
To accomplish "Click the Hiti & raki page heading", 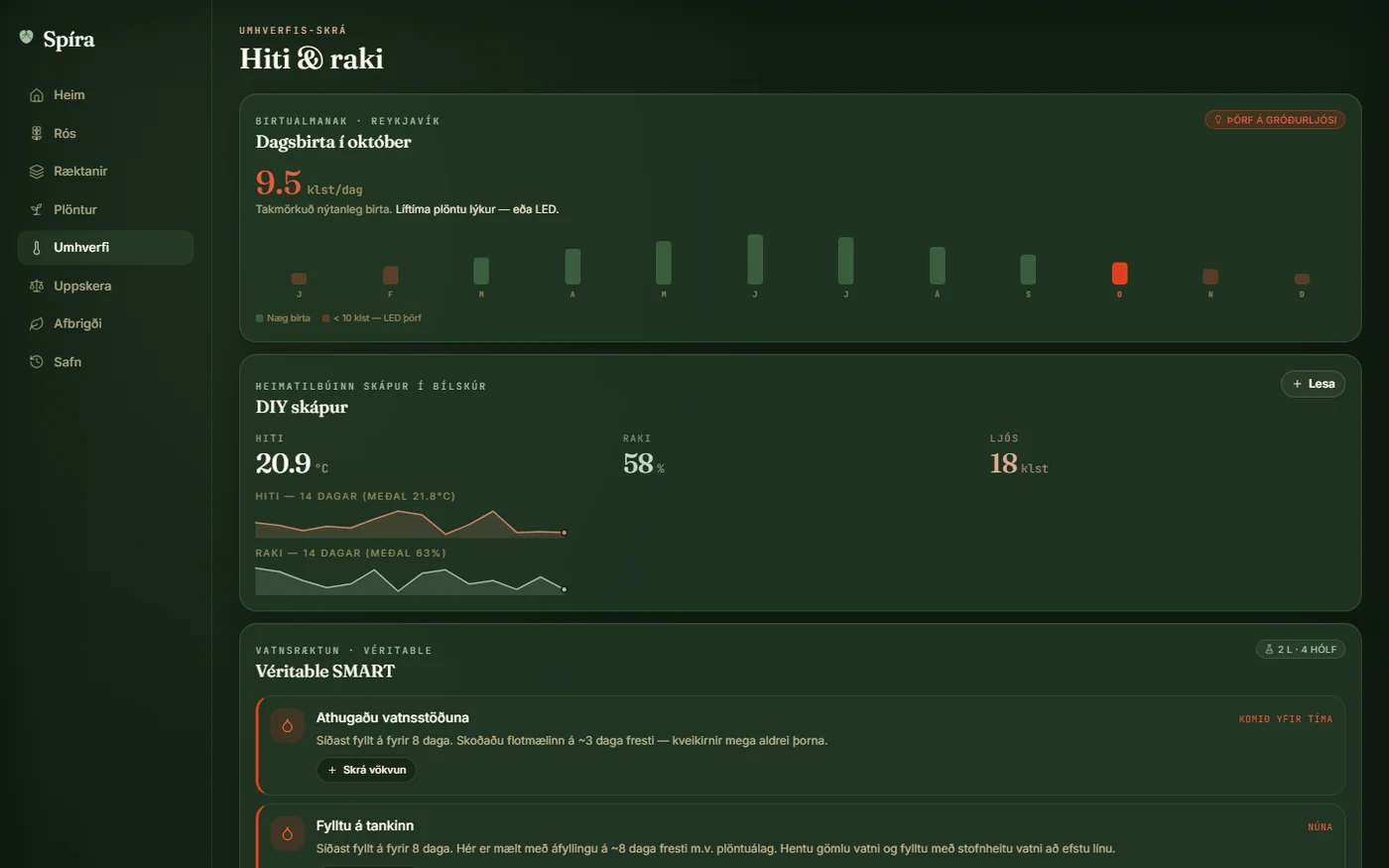I will click(312, 59).
